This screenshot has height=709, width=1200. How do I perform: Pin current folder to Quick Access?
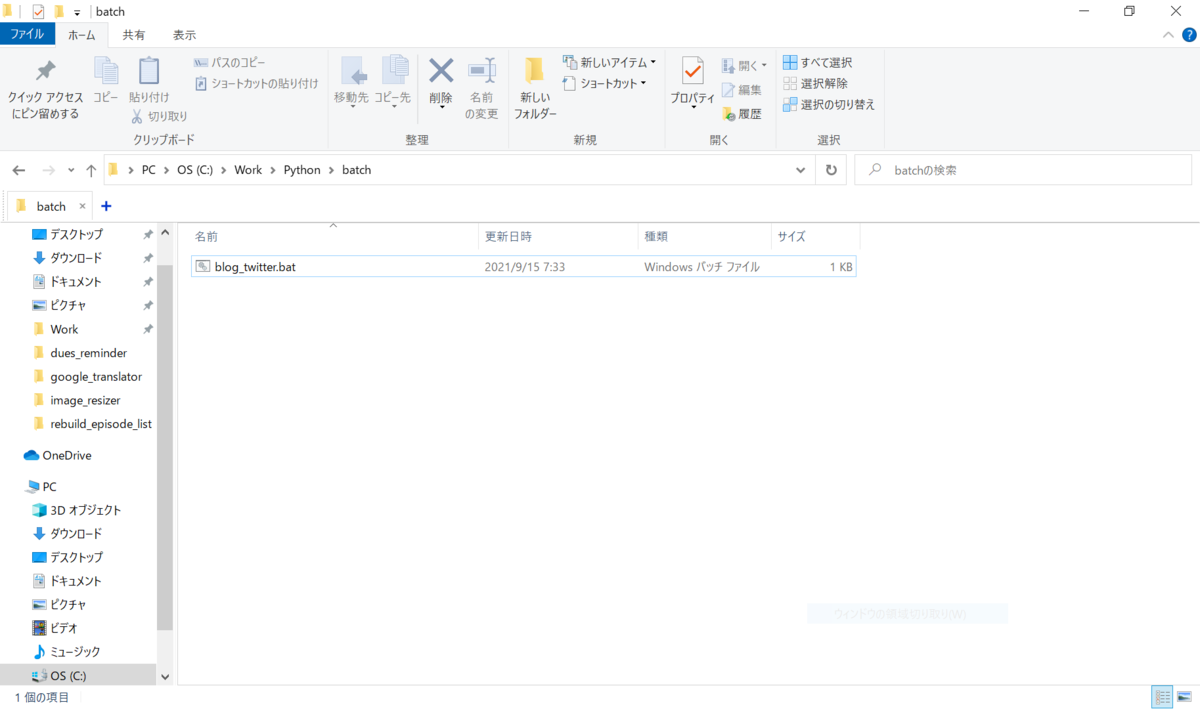tap(44, 88)
